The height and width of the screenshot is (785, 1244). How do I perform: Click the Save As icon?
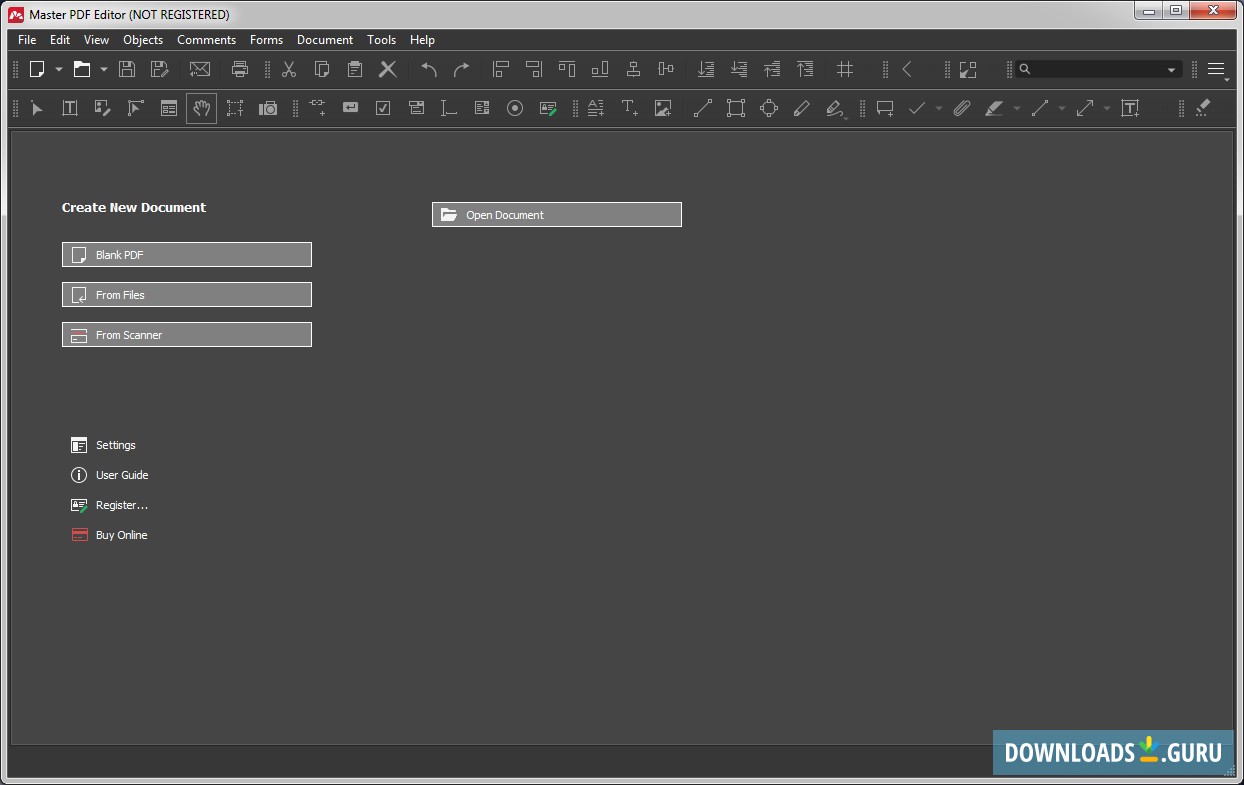coord(159,69)
